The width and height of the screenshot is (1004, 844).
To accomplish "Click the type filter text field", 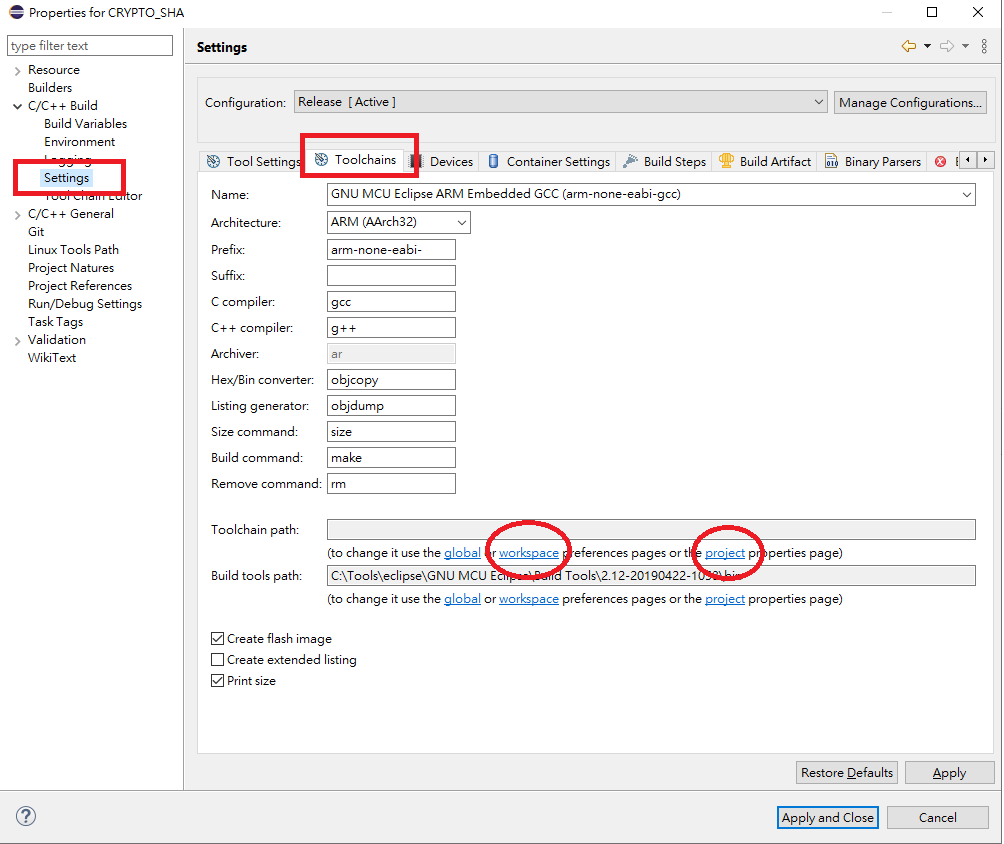I will (x=89, y=45).
